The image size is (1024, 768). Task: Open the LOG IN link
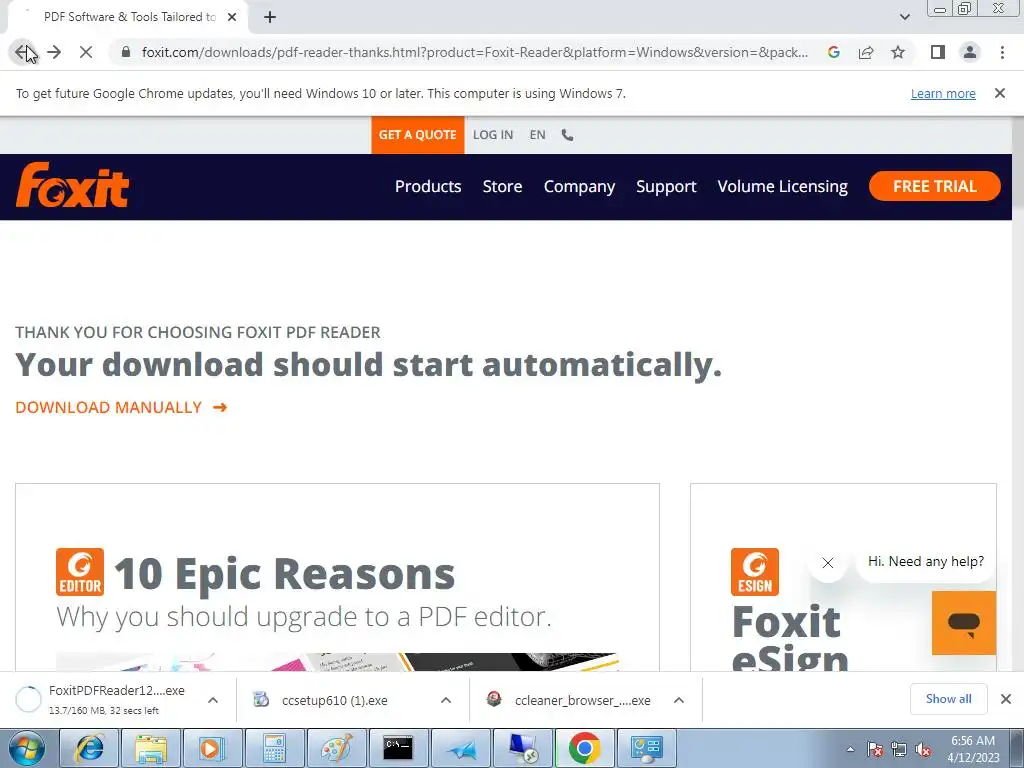point(493,135)
